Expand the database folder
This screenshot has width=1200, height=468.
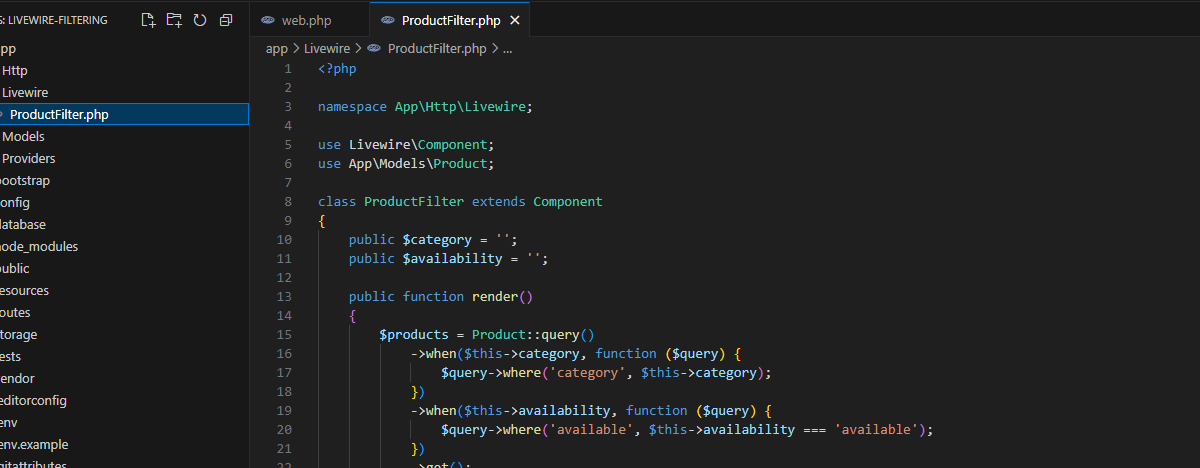(124, 224)
